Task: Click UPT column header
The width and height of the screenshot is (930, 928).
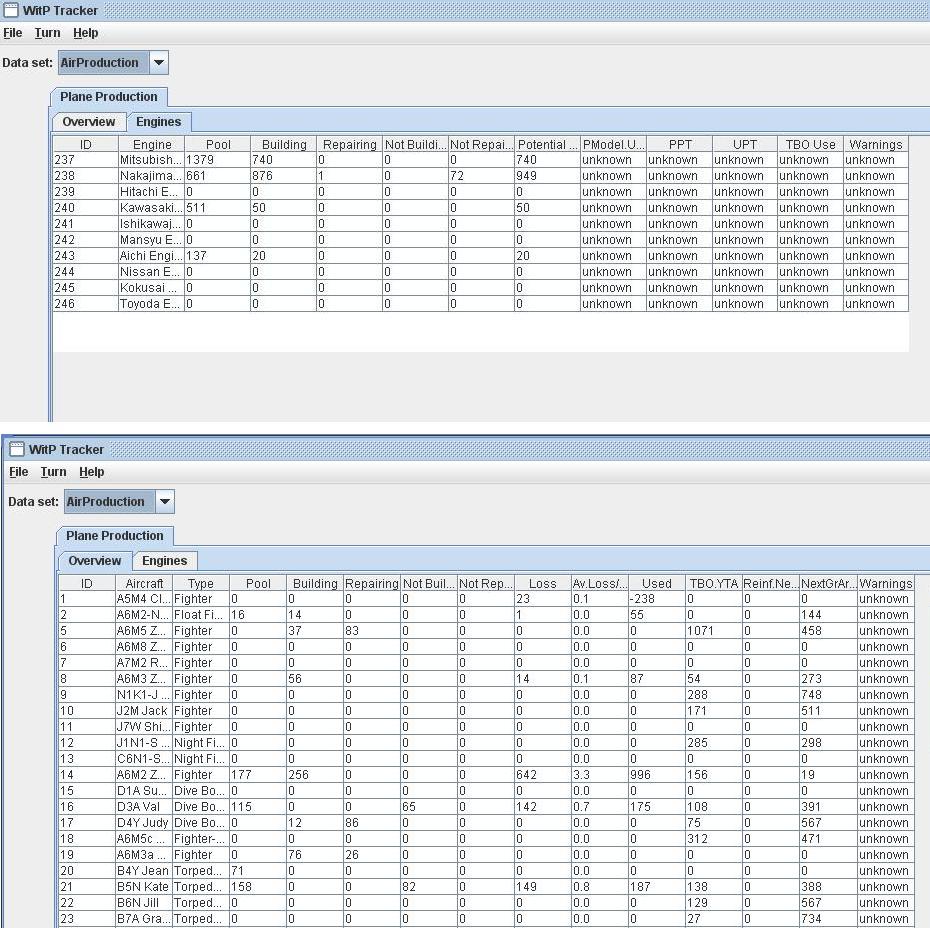Action: (744, 144)
